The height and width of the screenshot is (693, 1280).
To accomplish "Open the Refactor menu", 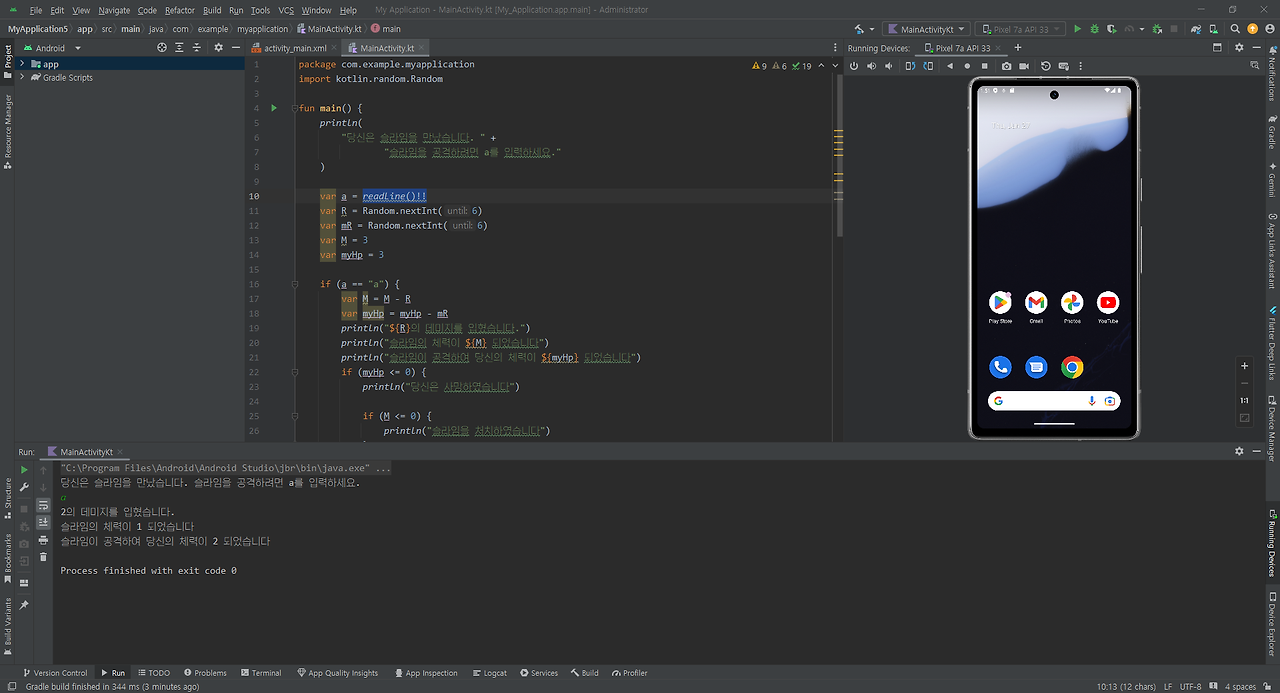I will point(180,10).
